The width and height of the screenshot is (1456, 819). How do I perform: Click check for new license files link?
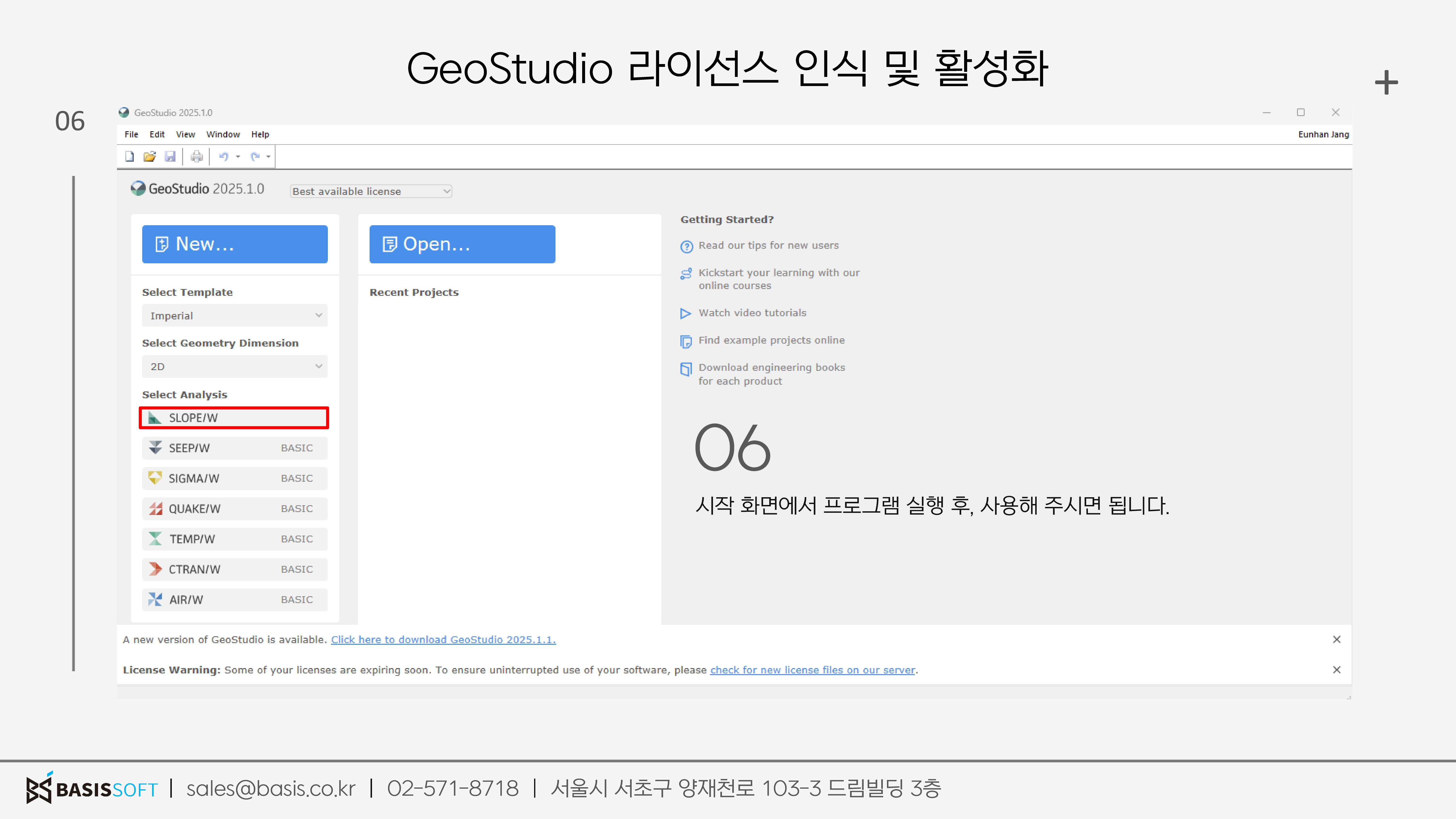pyautogui.click(x=812, y=670)
